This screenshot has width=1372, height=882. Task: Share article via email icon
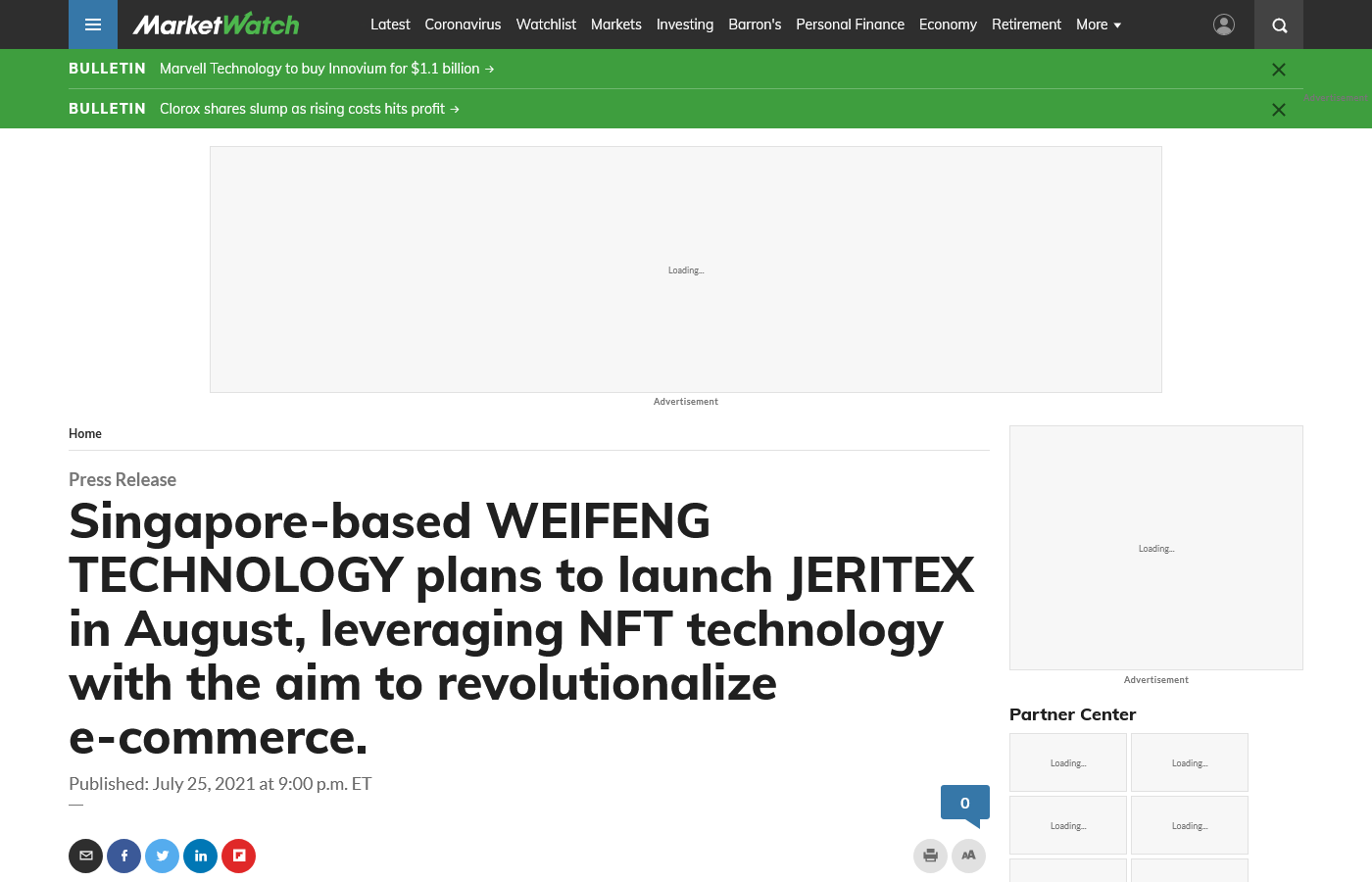tap(85, 856)
